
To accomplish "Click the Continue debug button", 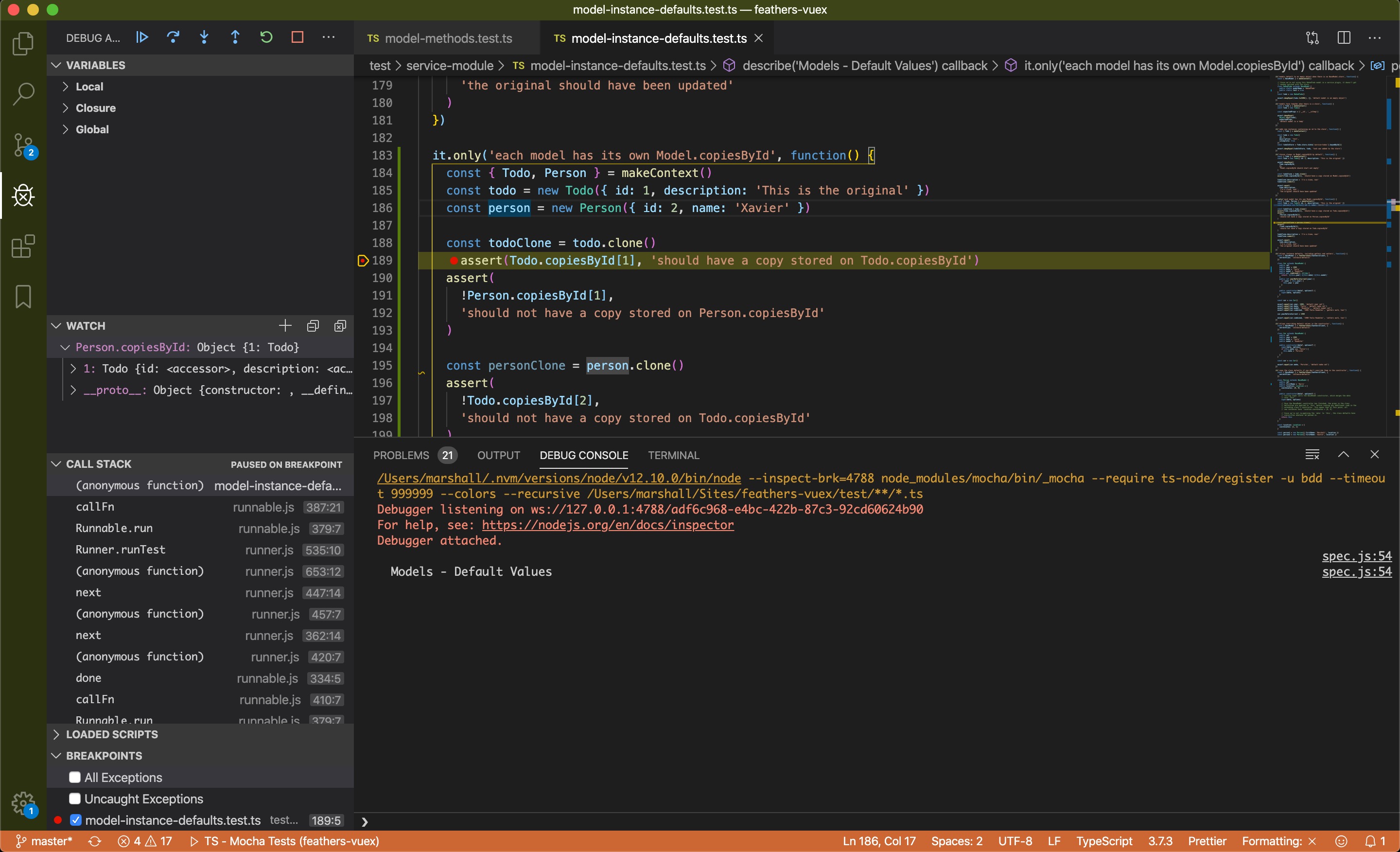I will 142,37.
